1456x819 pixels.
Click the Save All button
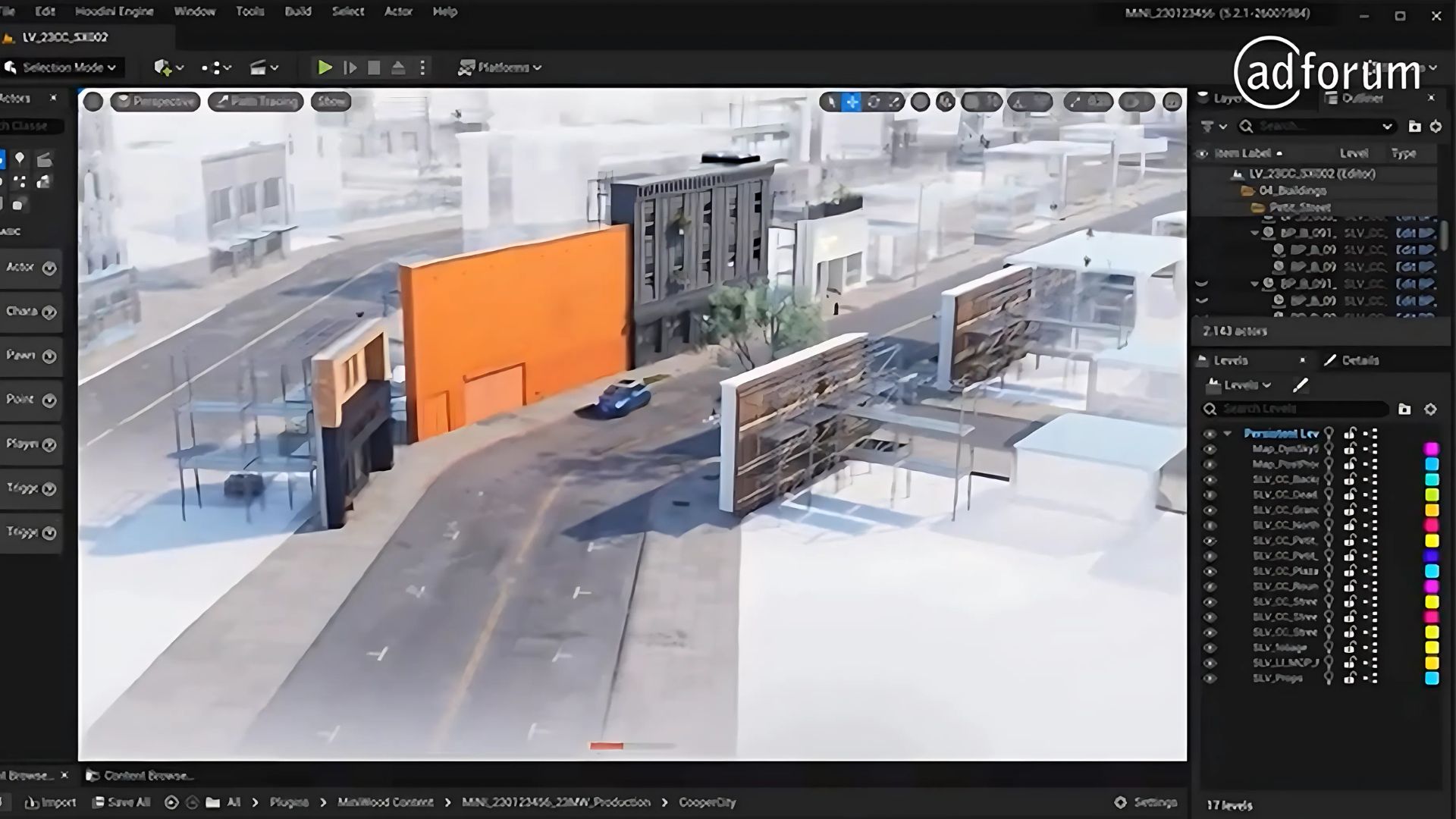pyautogui.click(x=121, y=802)
